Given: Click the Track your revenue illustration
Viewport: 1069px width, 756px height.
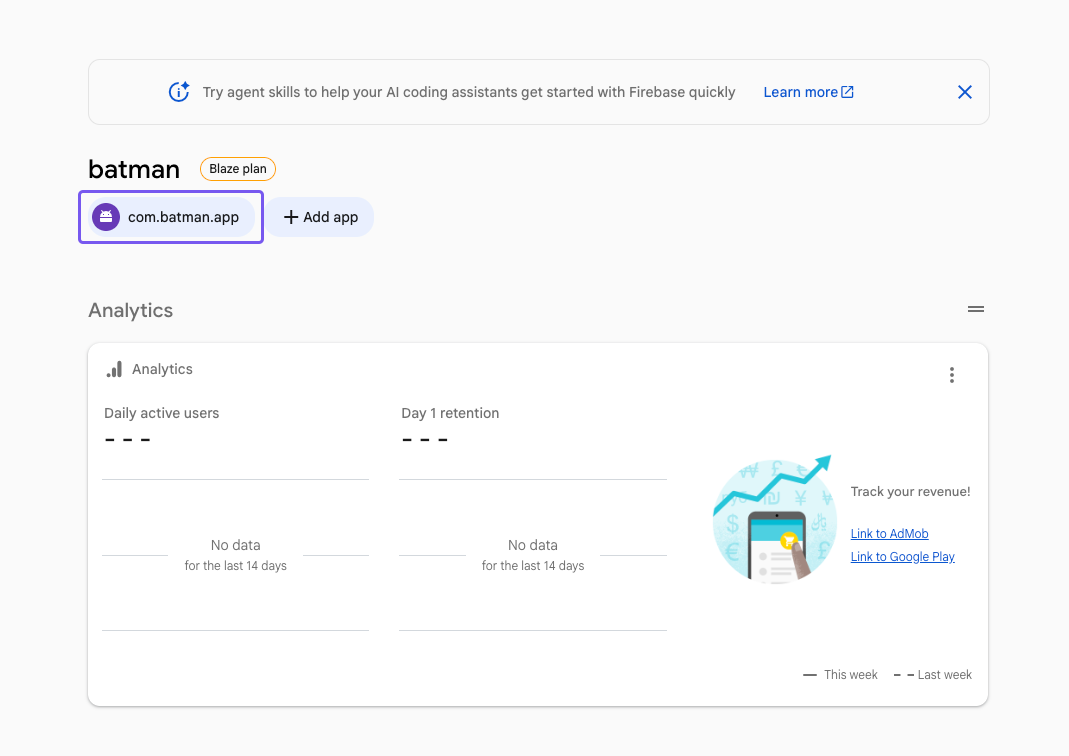Looking at the screenshot, I should (773, 519).
